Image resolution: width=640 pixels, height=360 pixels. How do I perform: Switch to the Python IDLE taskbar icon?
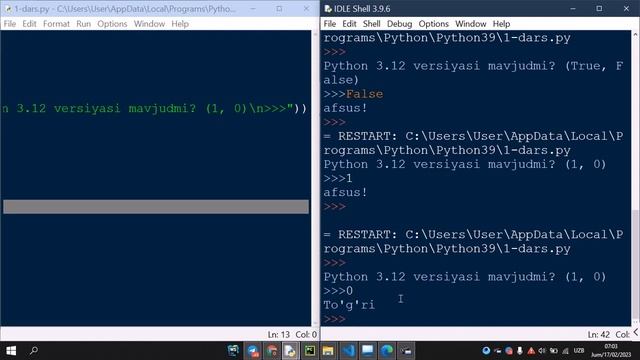pyautogui.click(x=290, y=351)
